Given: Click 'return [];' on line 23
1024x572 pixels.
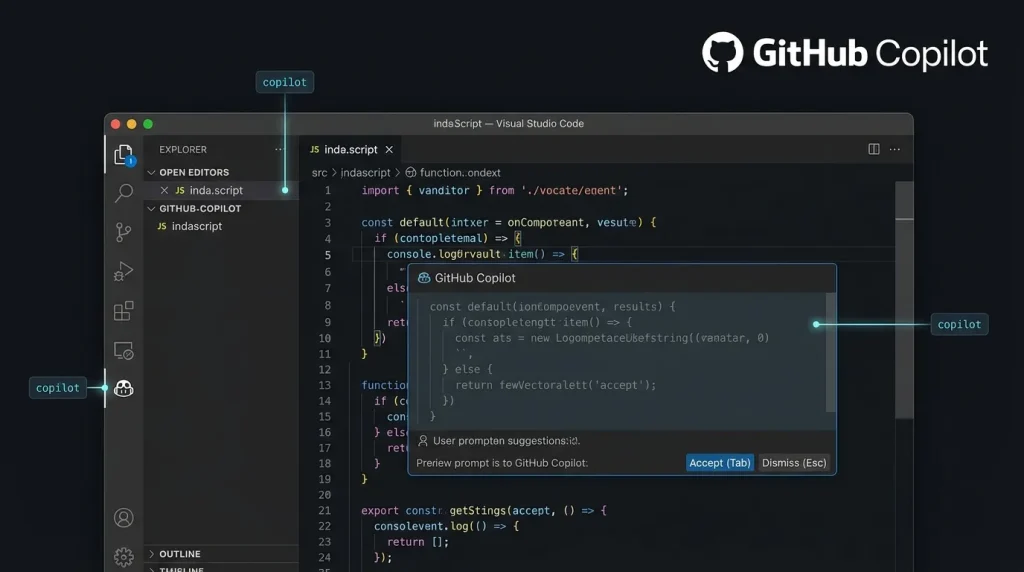Looking at the screenshot, I should (x=418, y=542).
